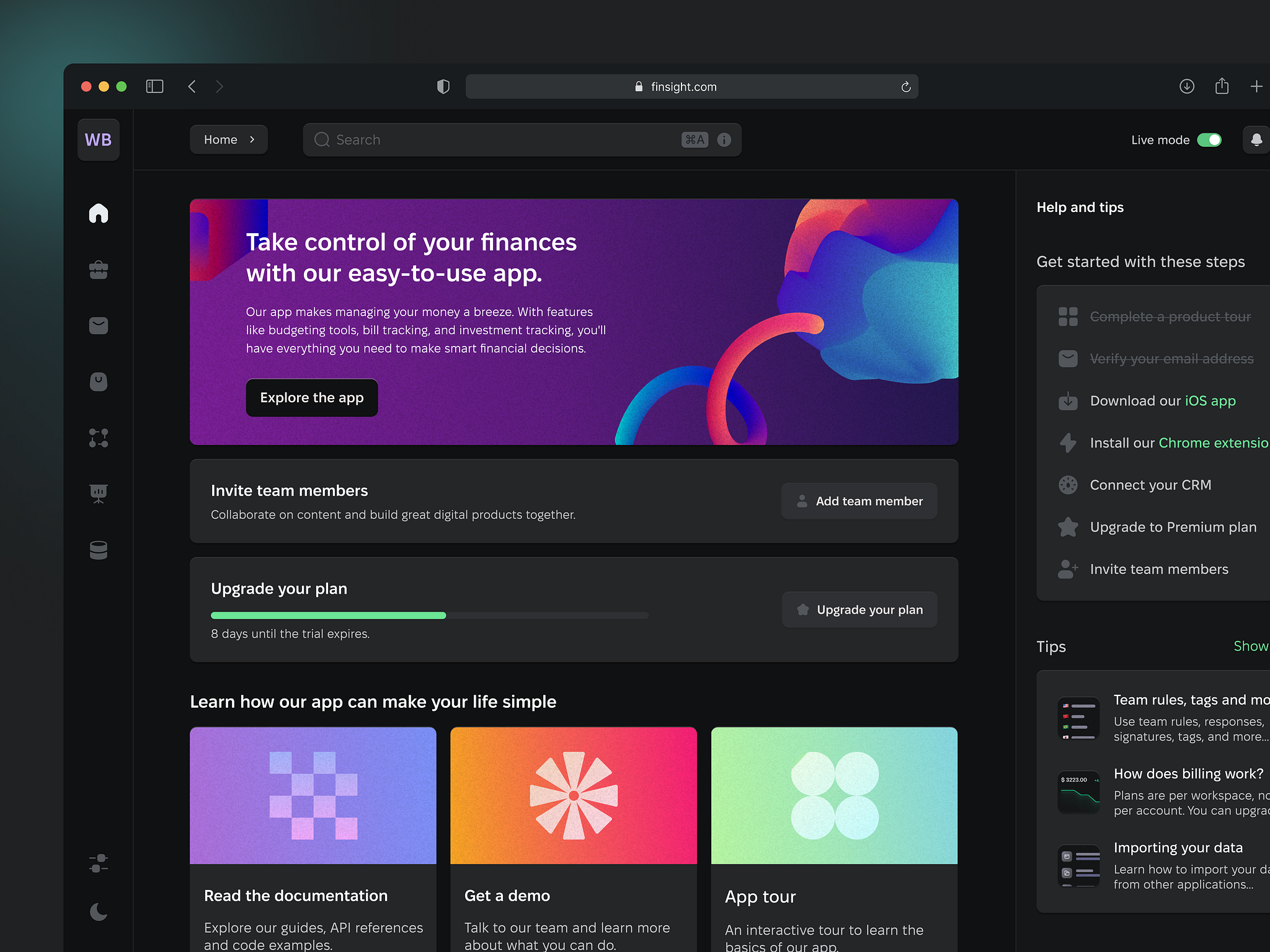Viewport: 1270px width, 952px height.
Task: Open the Home icon in sidebar
Action: [x=99, y=213]
